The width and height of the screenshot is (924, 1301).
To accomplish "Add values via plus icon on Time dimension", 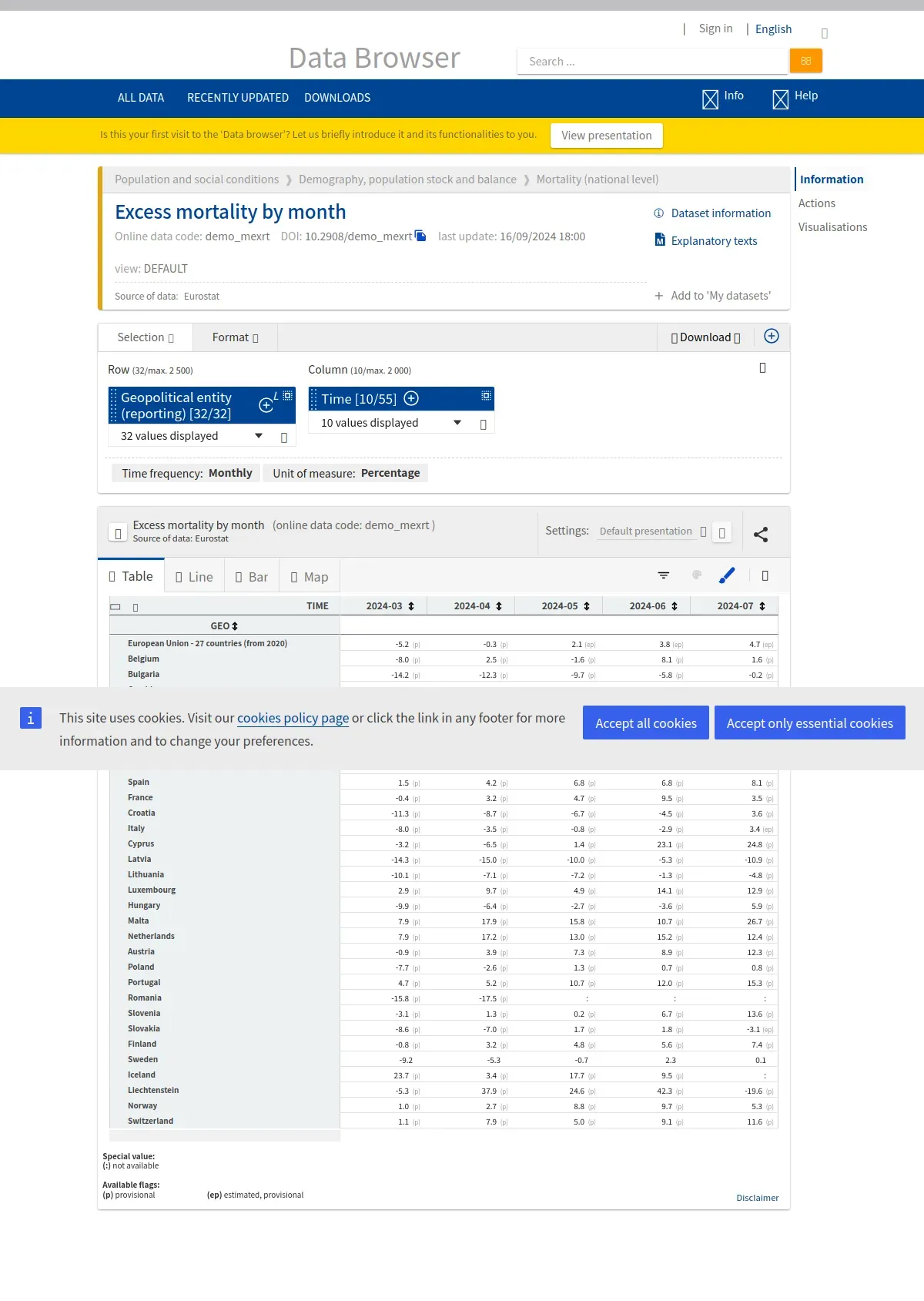I will [x=411, y=398].
